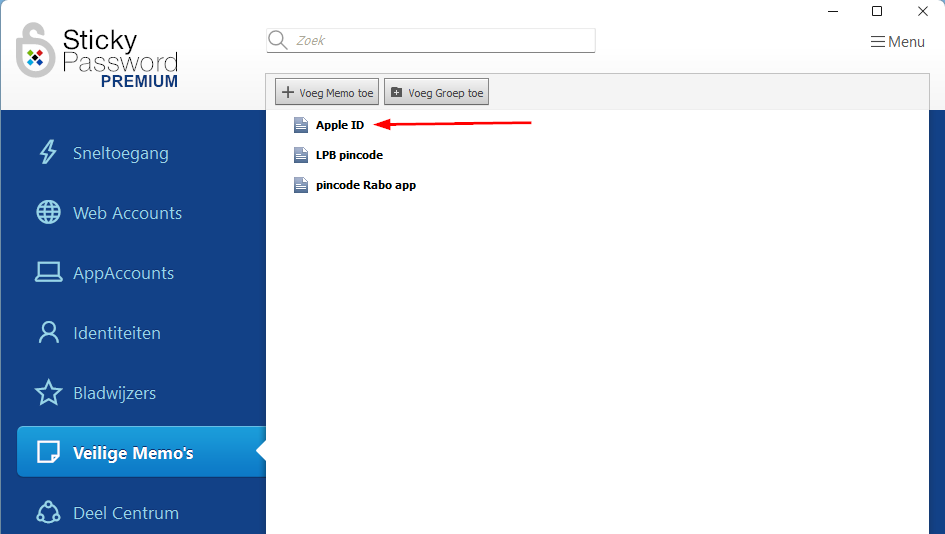
Task: Focus the Zoek search field
Action: 440,41
